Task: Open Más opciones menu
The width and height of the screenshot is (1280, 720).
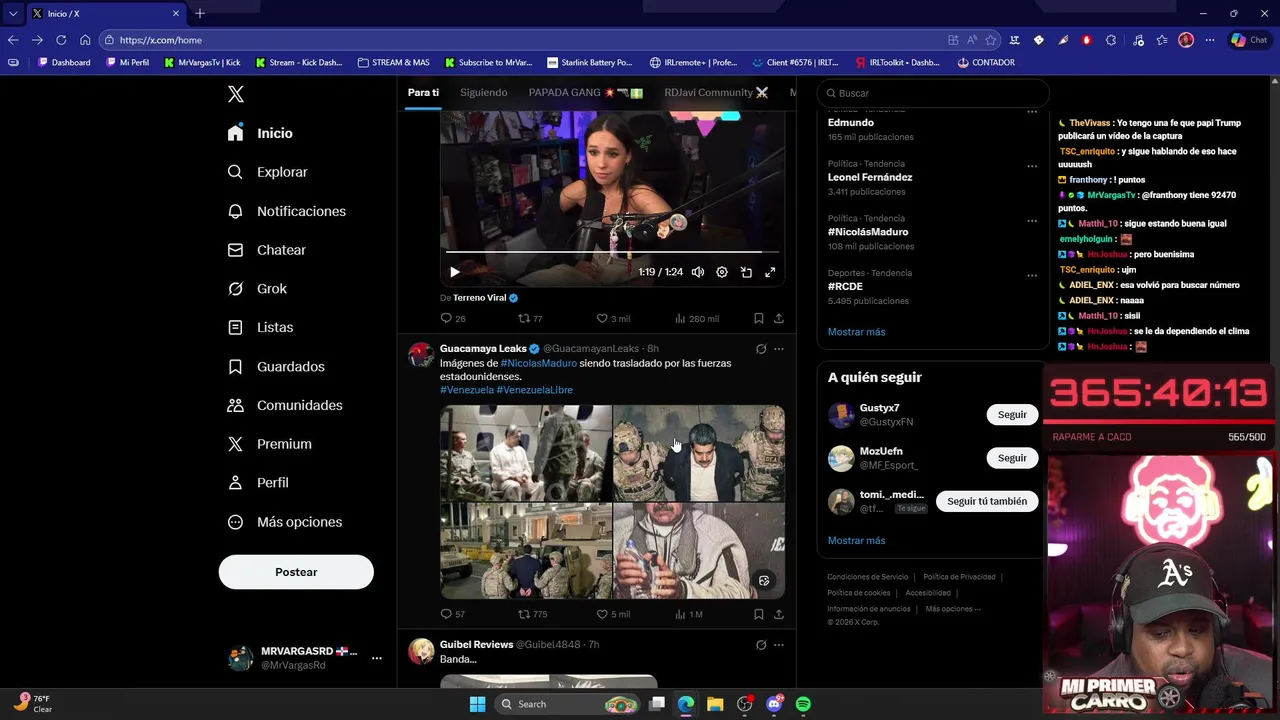Action: pos(285,522)
